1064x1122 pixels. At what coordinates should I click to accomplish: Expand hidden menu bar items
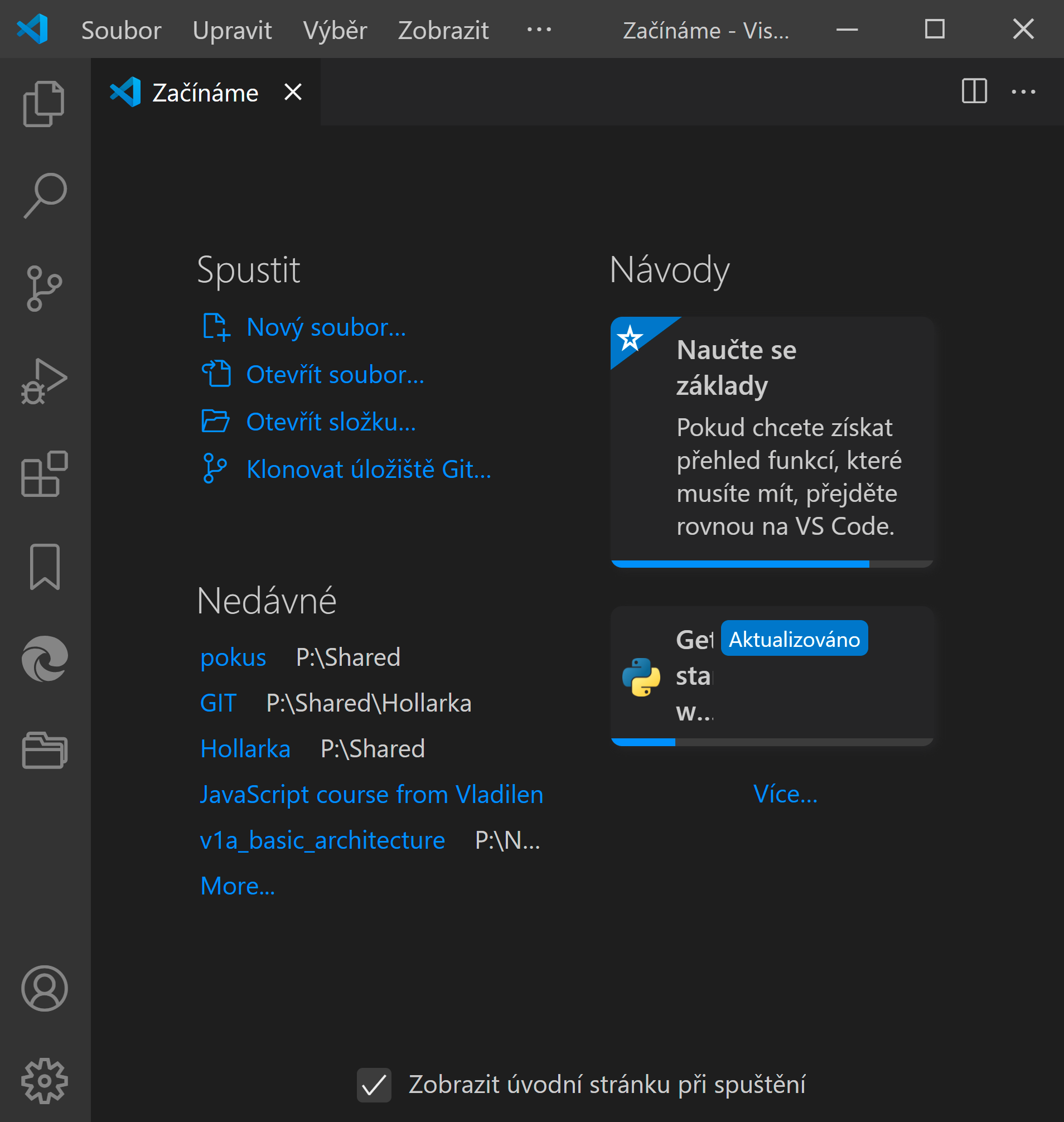pos(538,30)
